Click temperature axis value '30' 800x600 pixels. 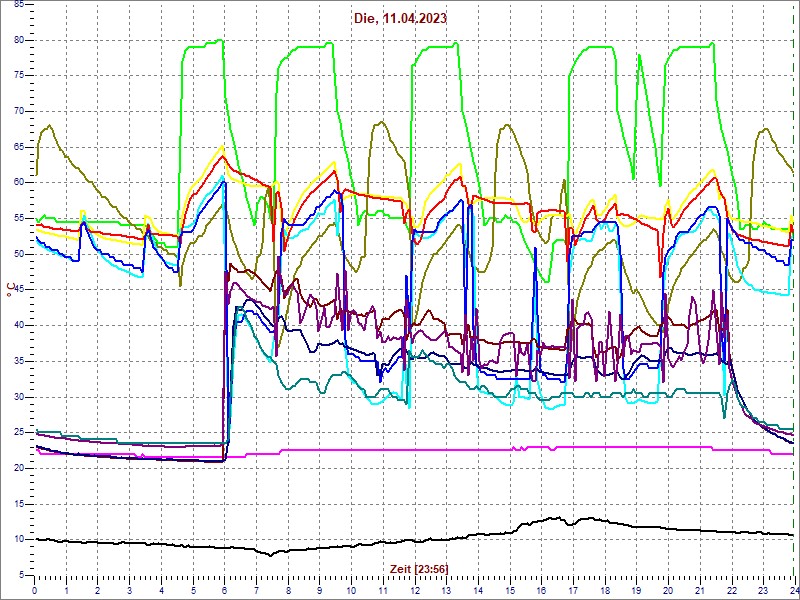coord(19,397)
